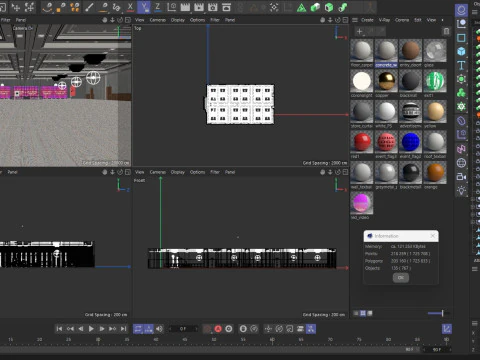The width and height of the screenshot is (480, 360).
Task: Toggle position keyframe recording icon
Action: tap(268, 329)
